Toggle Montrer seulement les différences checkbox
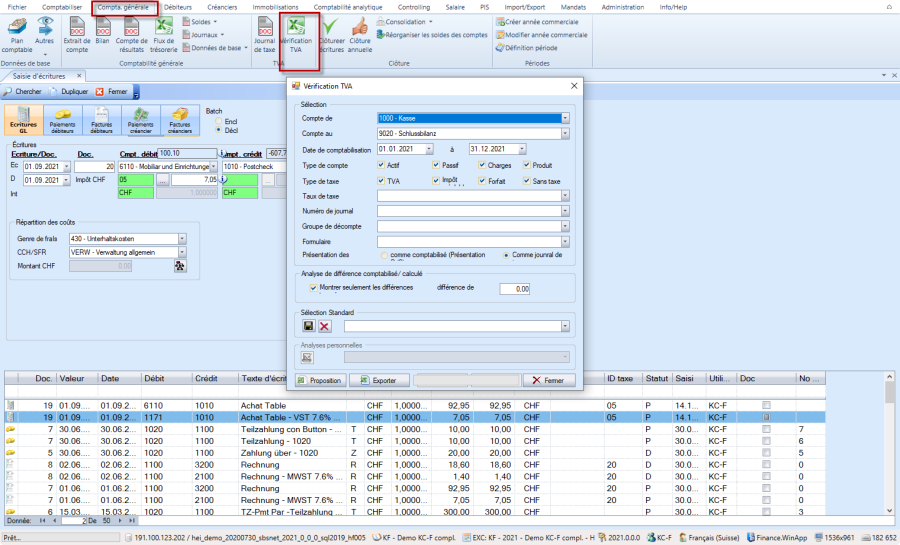 point(314,288)
